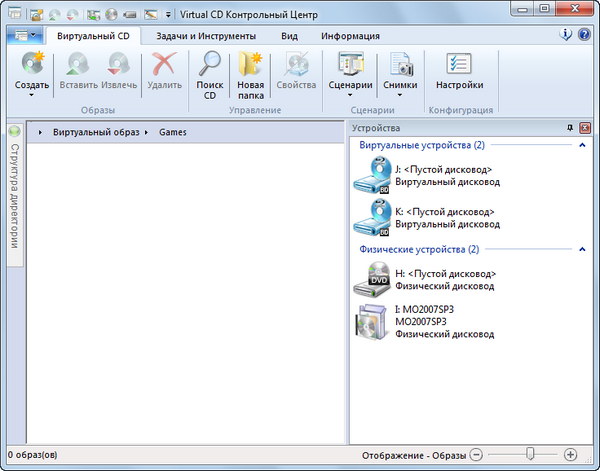Collapse Физические устройства group
The height and width of the screenshot is (471, 600).
582,249
